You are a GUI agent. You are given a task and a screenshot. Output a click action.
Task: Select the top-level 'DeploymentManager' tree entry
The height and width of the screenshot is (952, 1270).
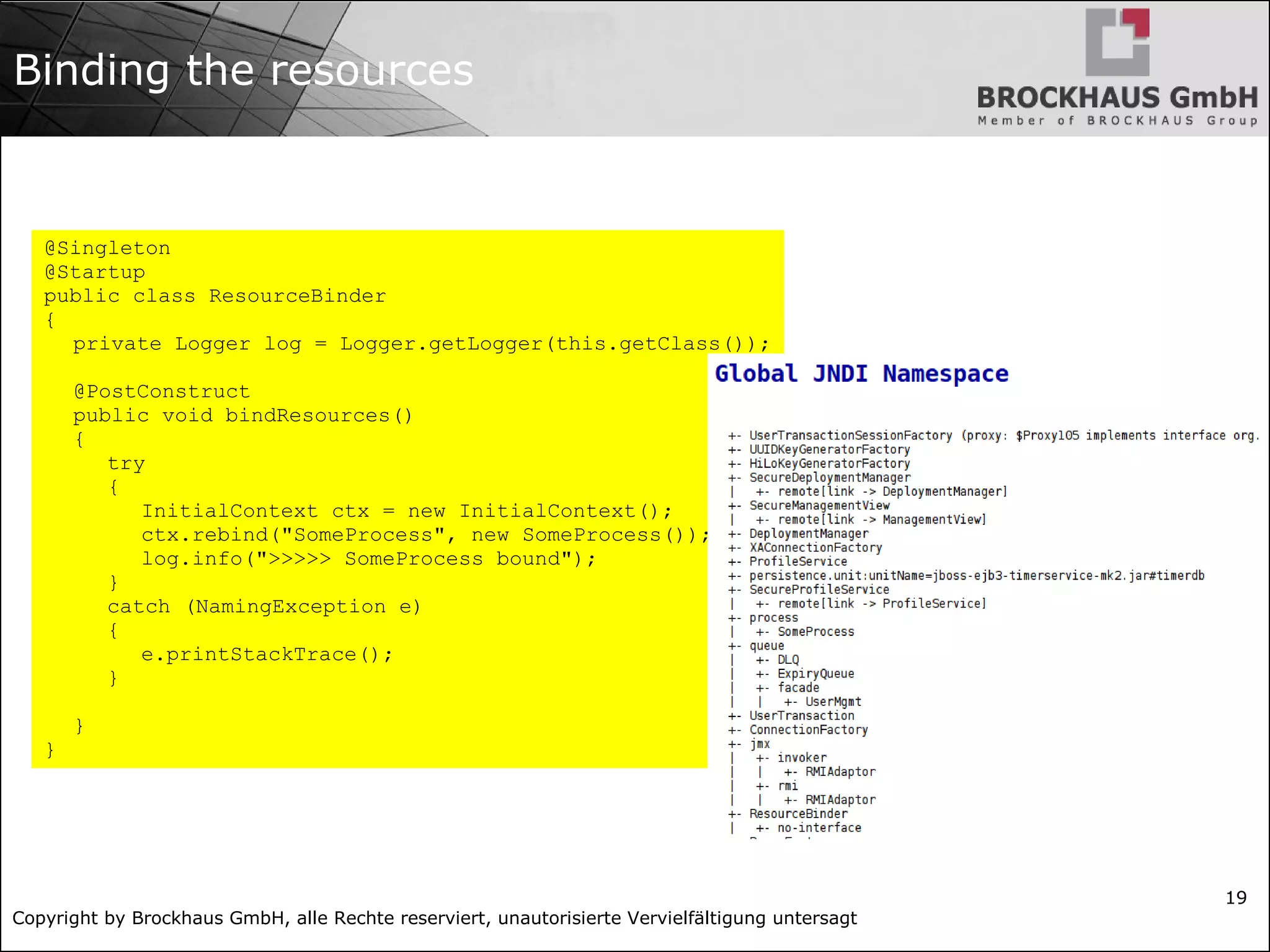coord(809,534)
